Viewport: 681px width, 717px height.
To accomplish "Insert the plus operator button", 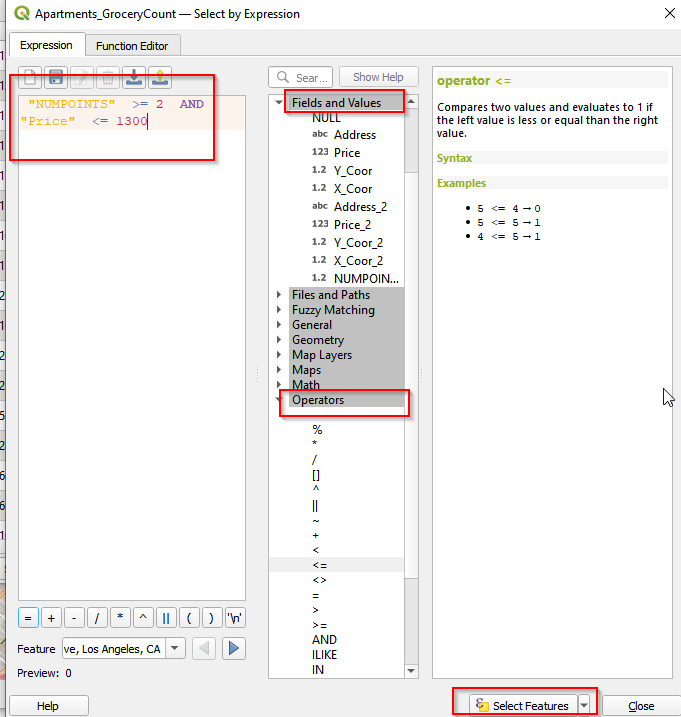I will (x=51, y=618).
